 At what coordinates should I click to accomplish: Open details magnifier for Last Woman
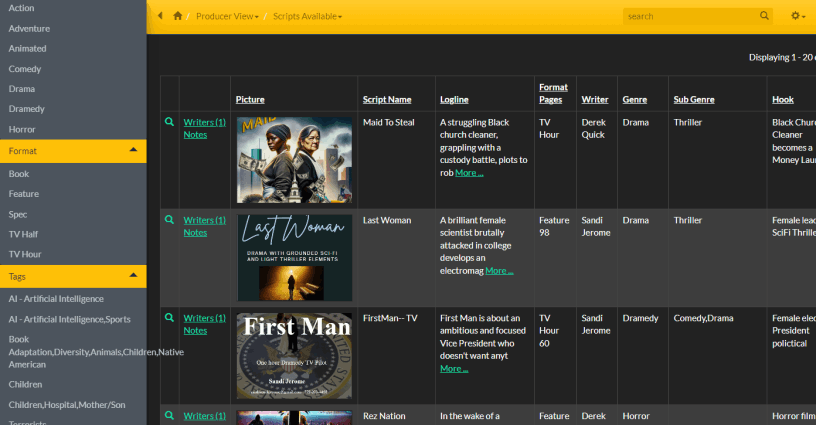point(169,220)
